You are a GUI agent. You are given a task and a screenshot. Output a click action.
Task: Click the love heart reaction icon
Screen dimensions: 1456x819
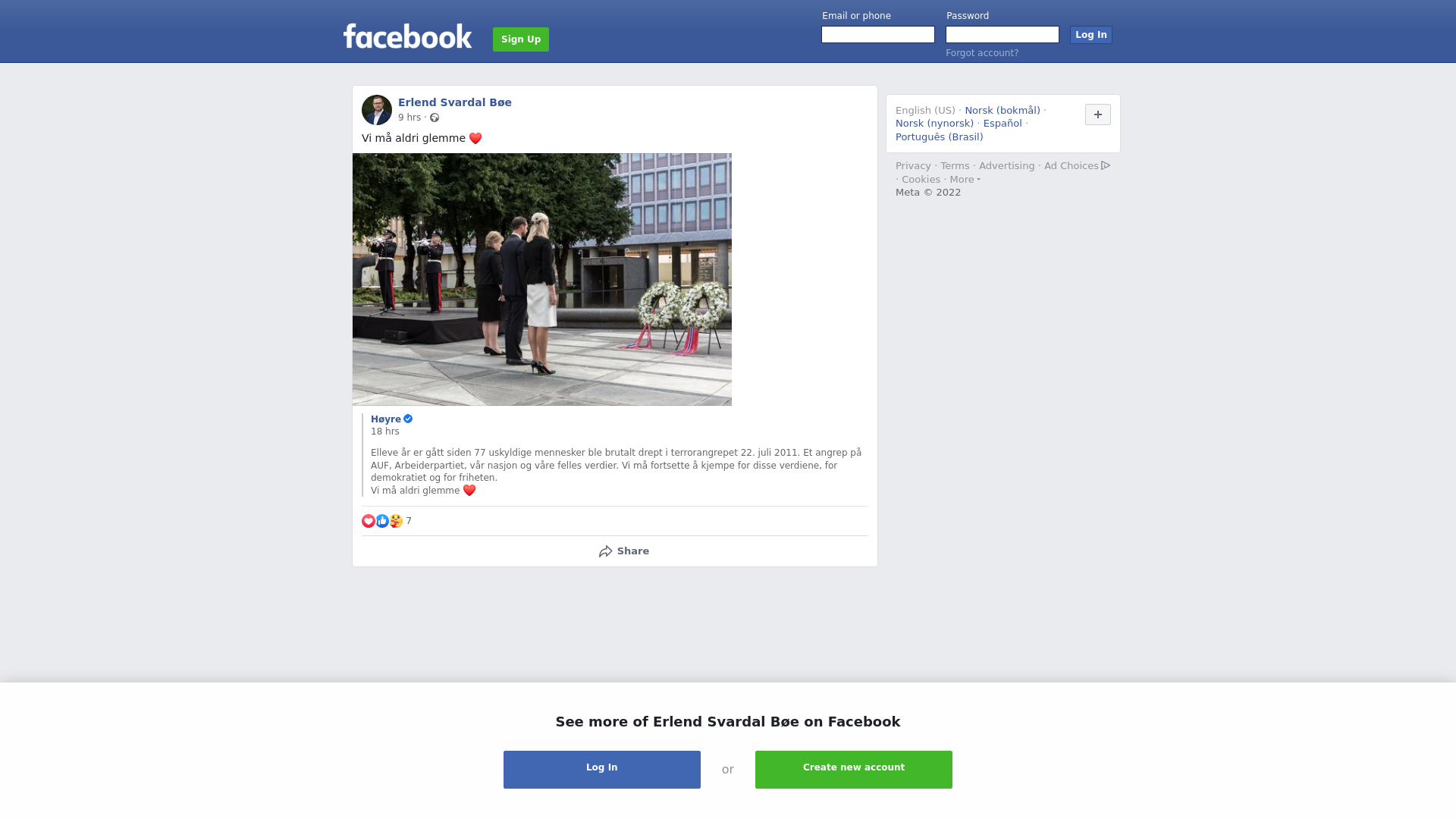point(369,521)
